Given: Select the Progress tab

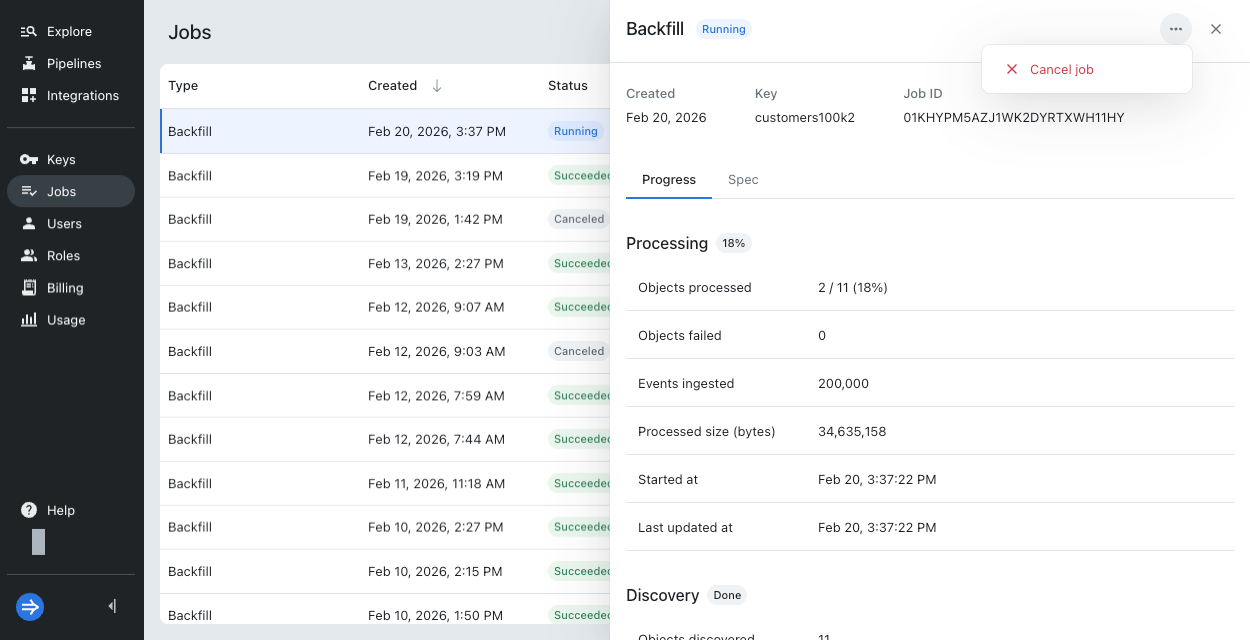Looking at the screenshot, I should pos(668,180).
